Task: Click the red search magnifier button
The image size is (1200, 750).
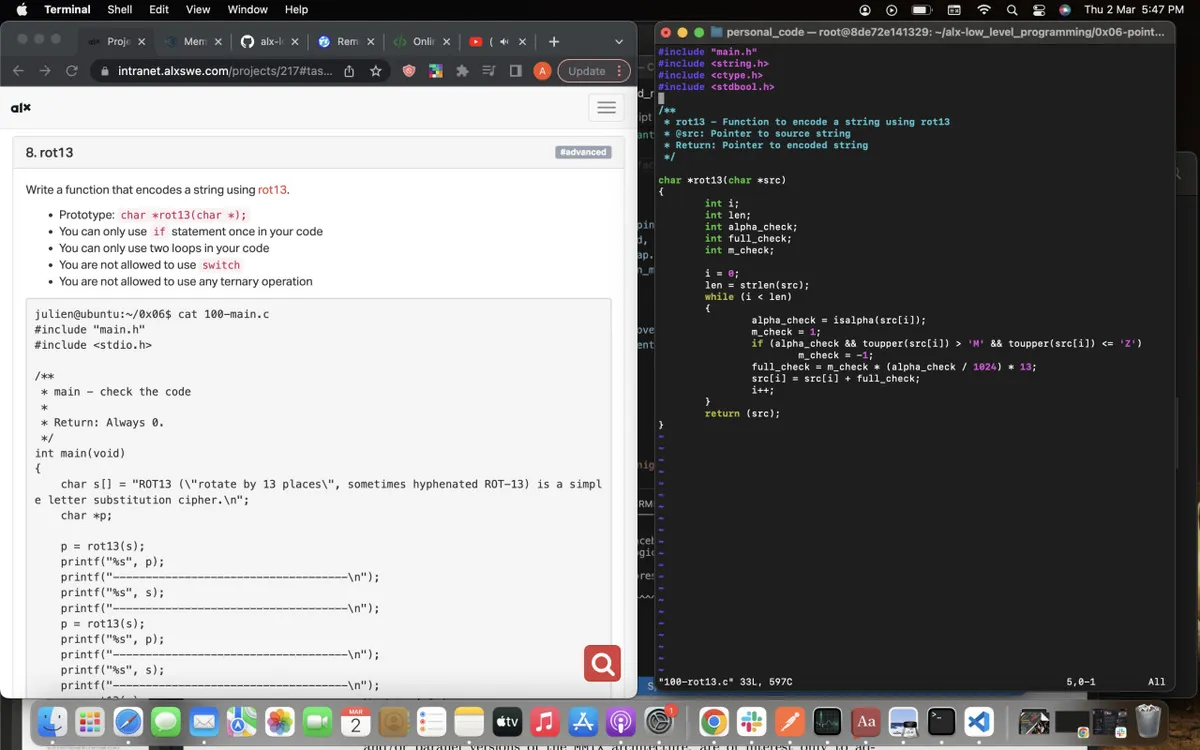Action: tap(602, 663)
